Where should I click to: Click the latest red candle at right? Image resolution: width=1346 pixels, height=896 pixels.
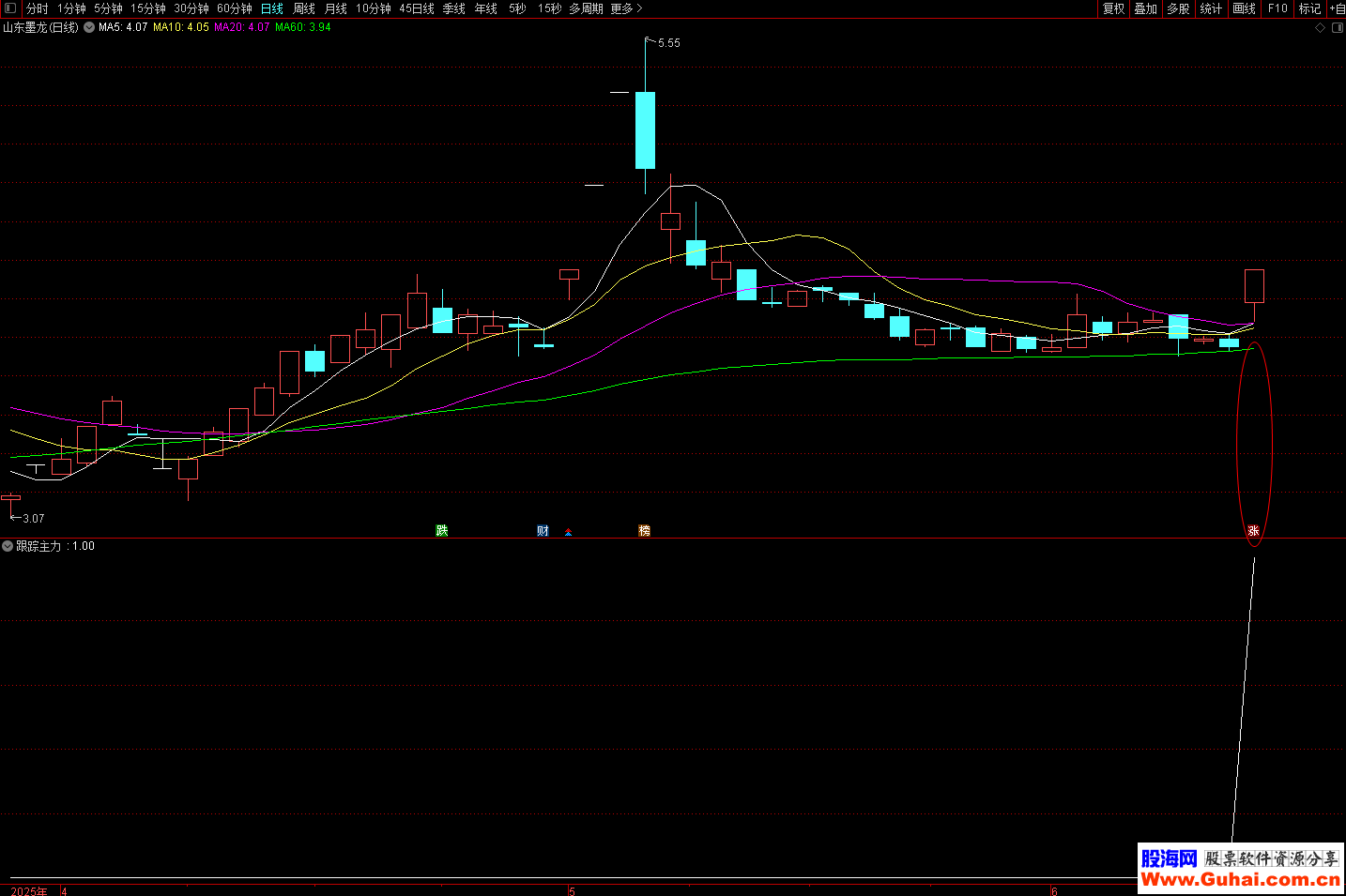(x=1254, y=286)
